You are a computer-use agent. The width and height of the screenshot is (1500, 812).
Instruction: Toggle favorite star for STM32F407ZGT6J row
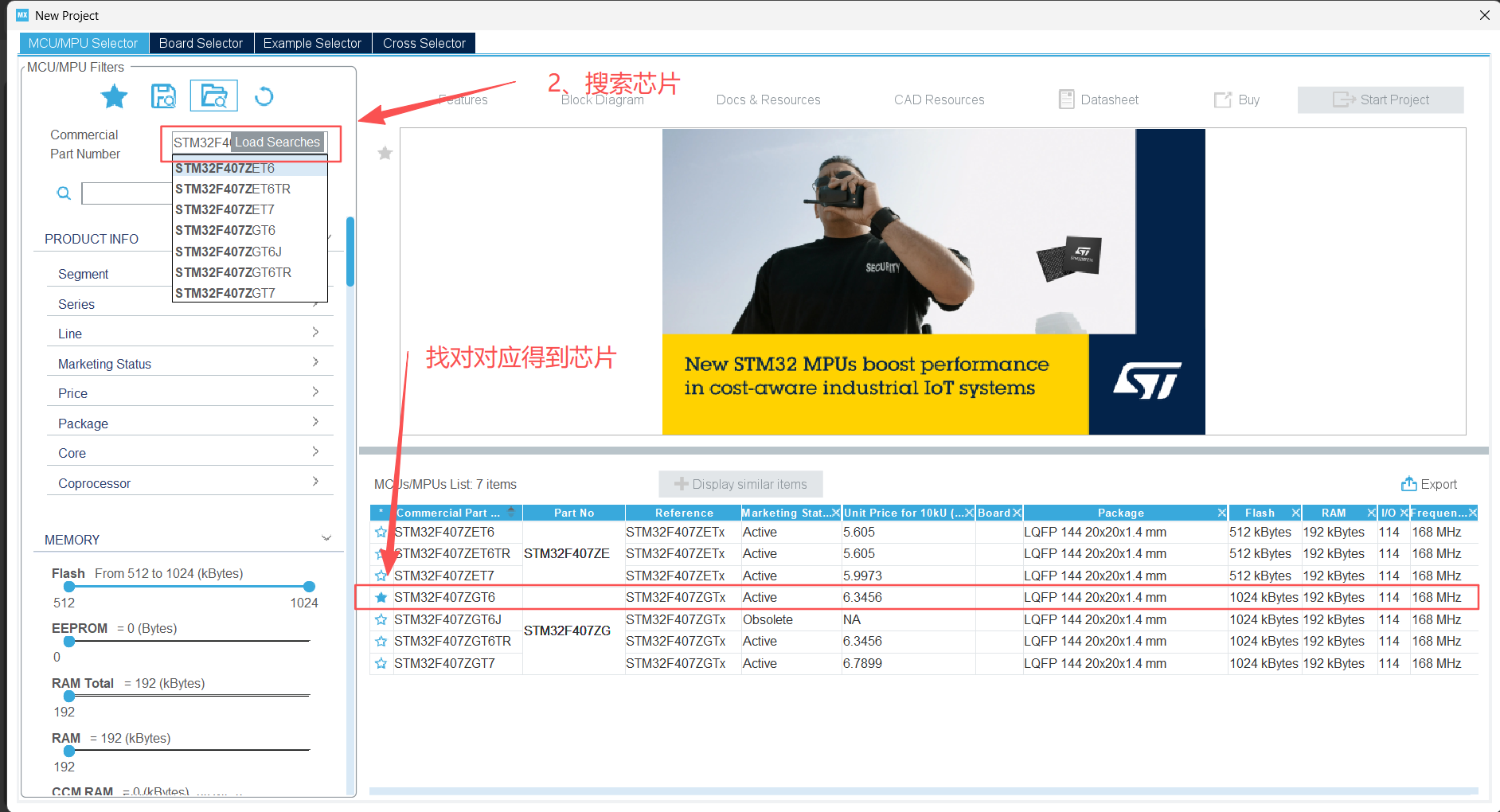[381, 619]
